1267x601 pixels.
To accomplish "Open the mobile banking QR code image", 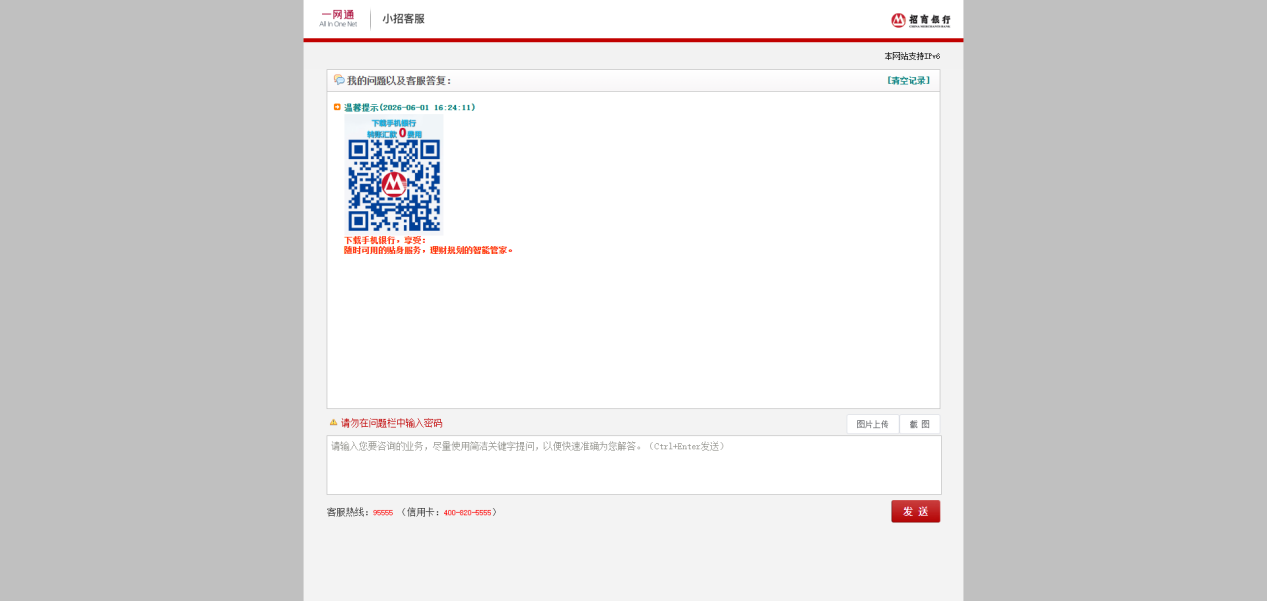I will point(394,174).
